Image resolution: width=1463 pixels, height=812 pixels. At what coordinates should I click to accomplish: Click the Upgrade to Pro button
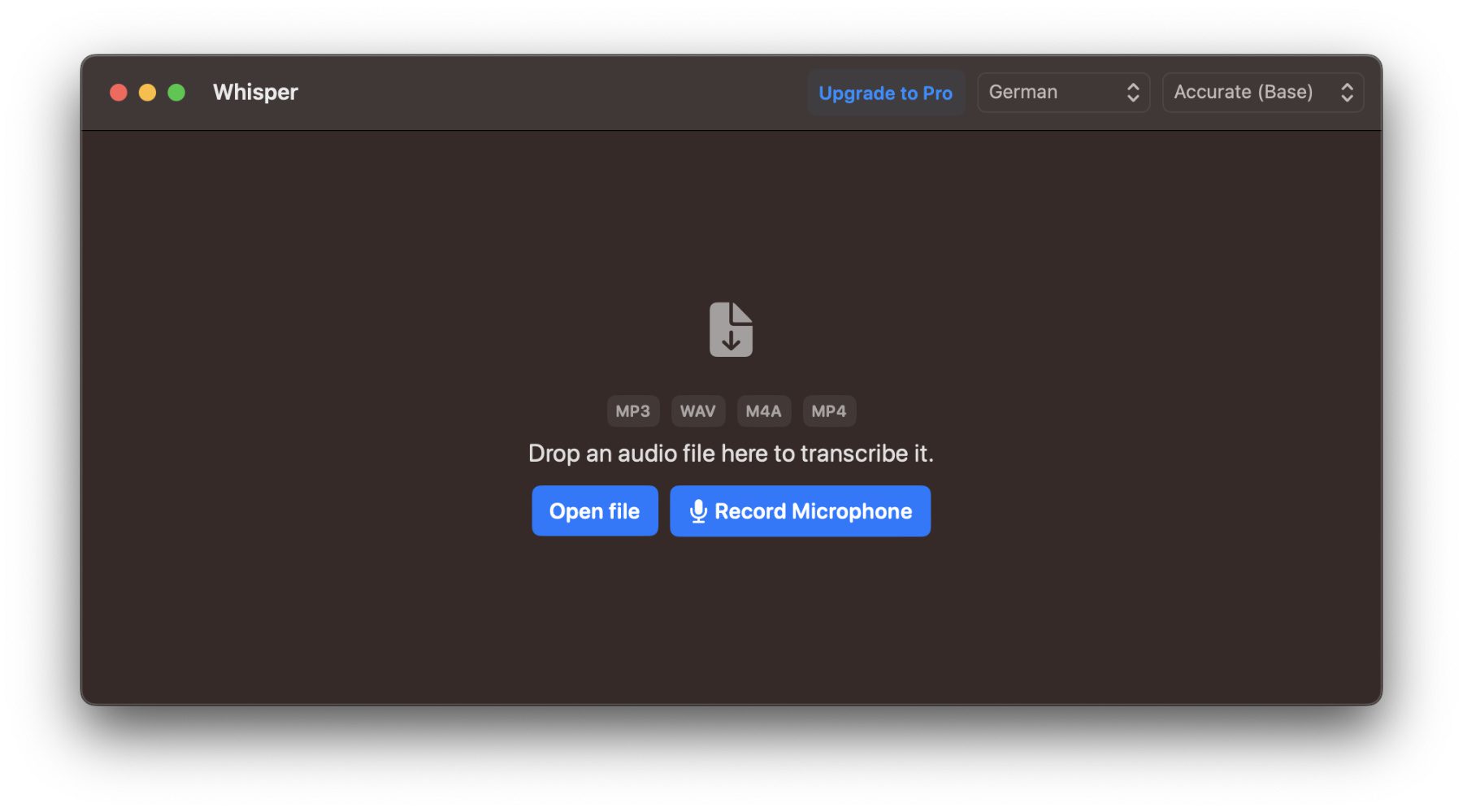(x=886, y=93)
